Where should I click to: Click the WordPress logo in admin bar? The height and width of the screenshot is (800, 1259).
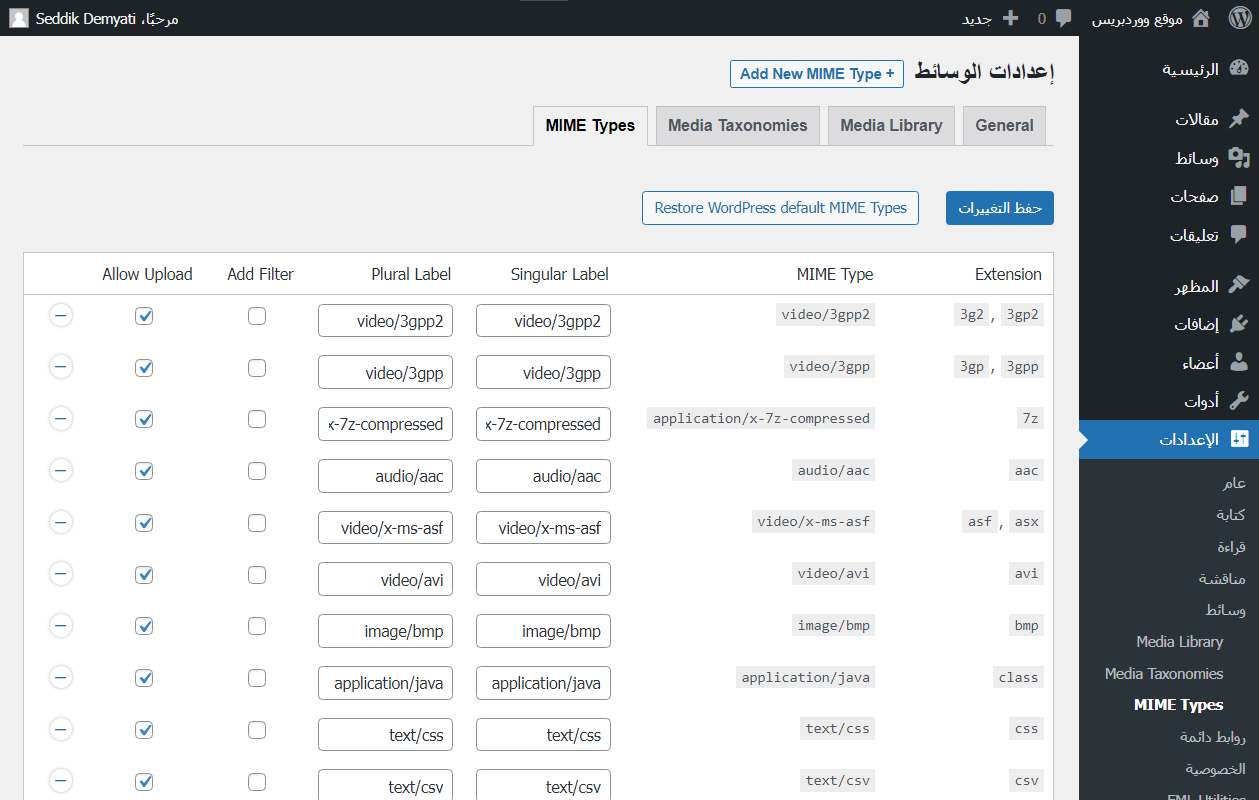tap(1238, 18)
